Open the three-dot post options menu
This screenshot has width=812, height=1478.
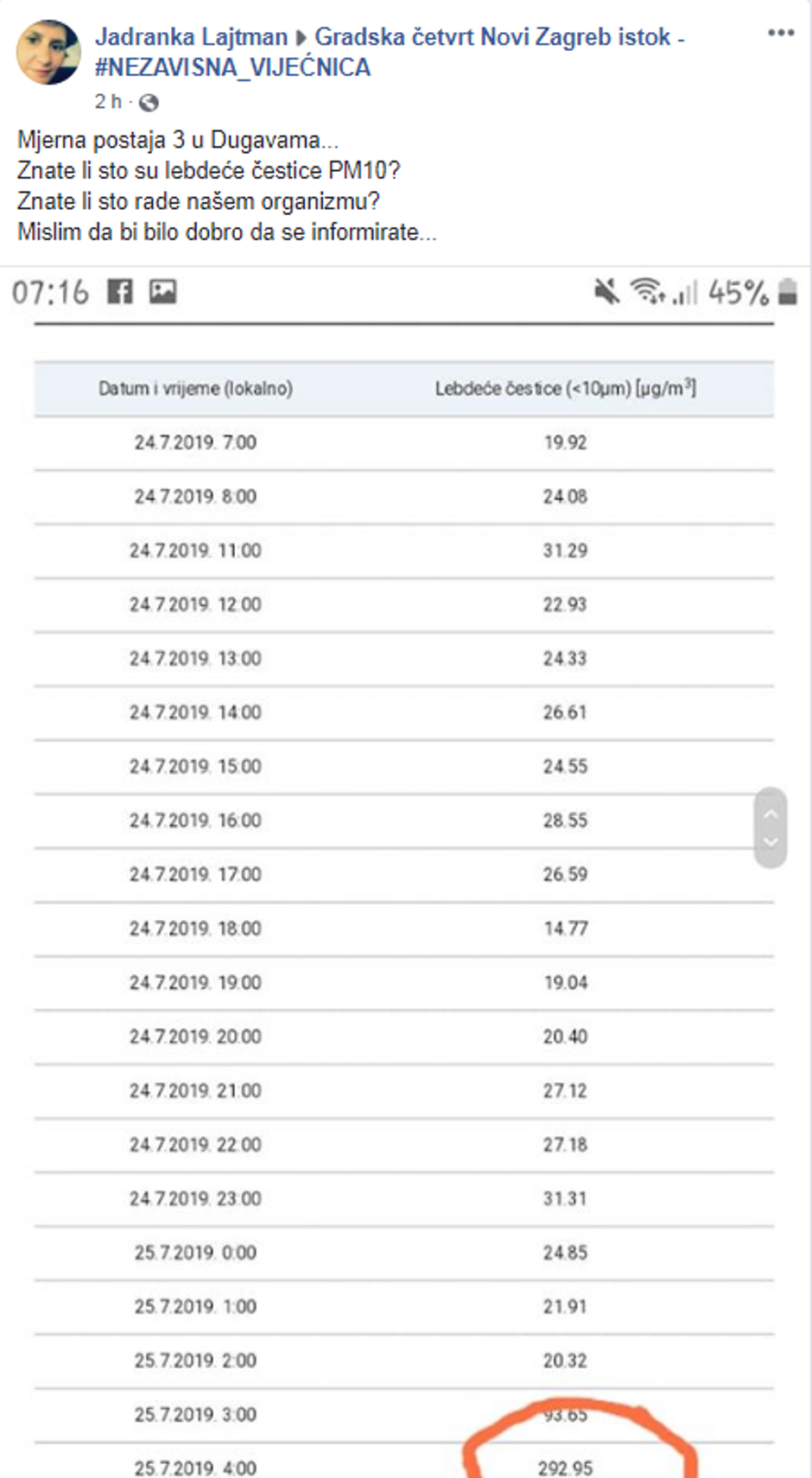pos(781,34)
